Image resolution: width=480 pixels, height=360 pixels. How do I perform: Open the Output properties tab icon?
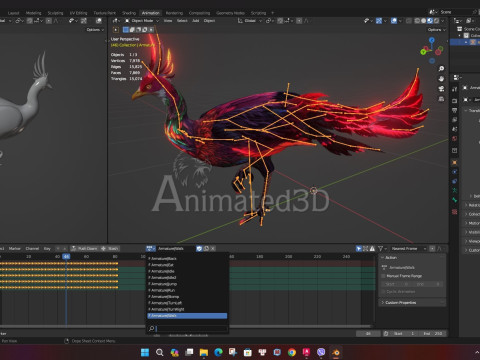[455, 110]
